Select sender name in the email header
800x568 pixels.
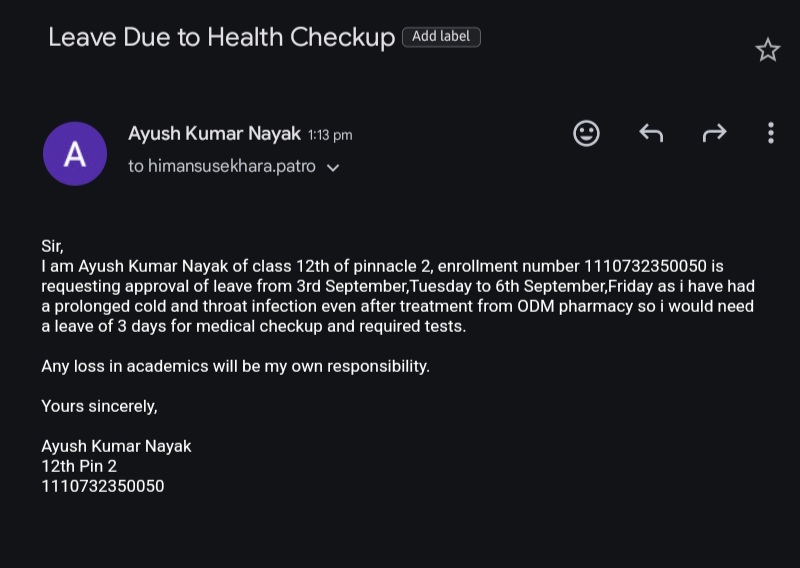click(215, 133)
